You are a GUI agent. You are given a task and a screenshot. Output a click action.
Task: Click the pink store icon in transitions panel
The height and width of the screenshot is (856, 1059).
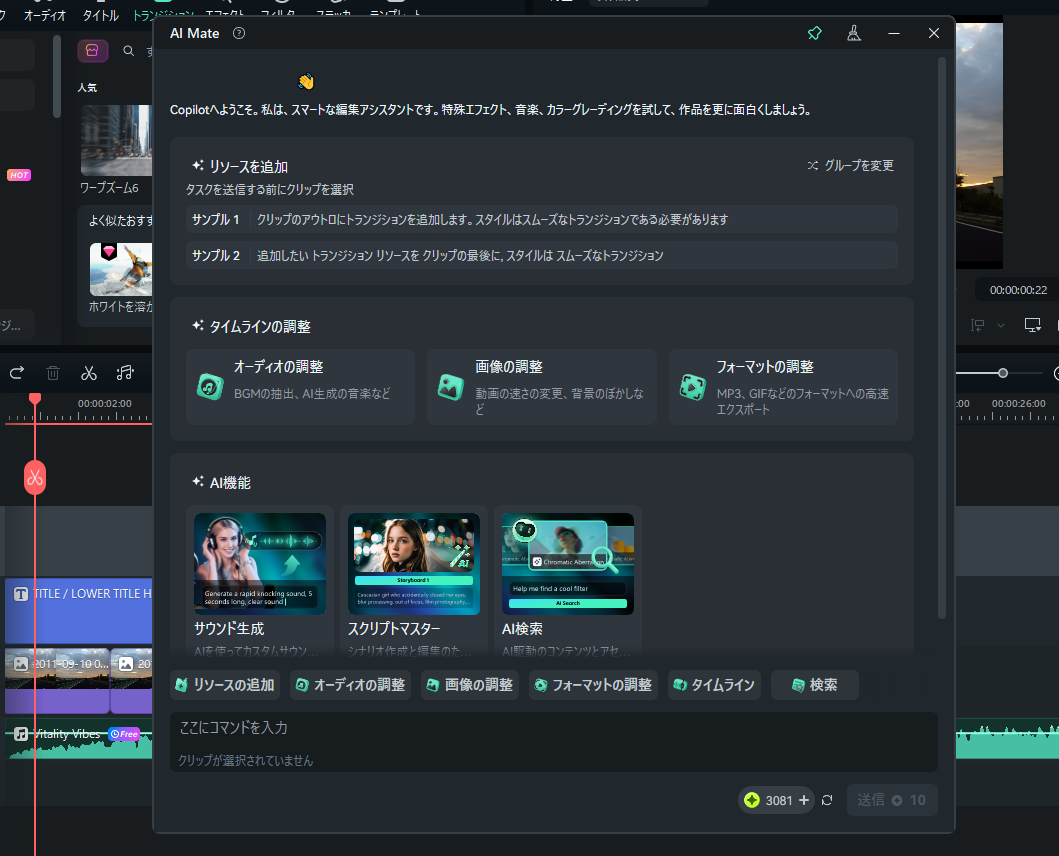93,51
